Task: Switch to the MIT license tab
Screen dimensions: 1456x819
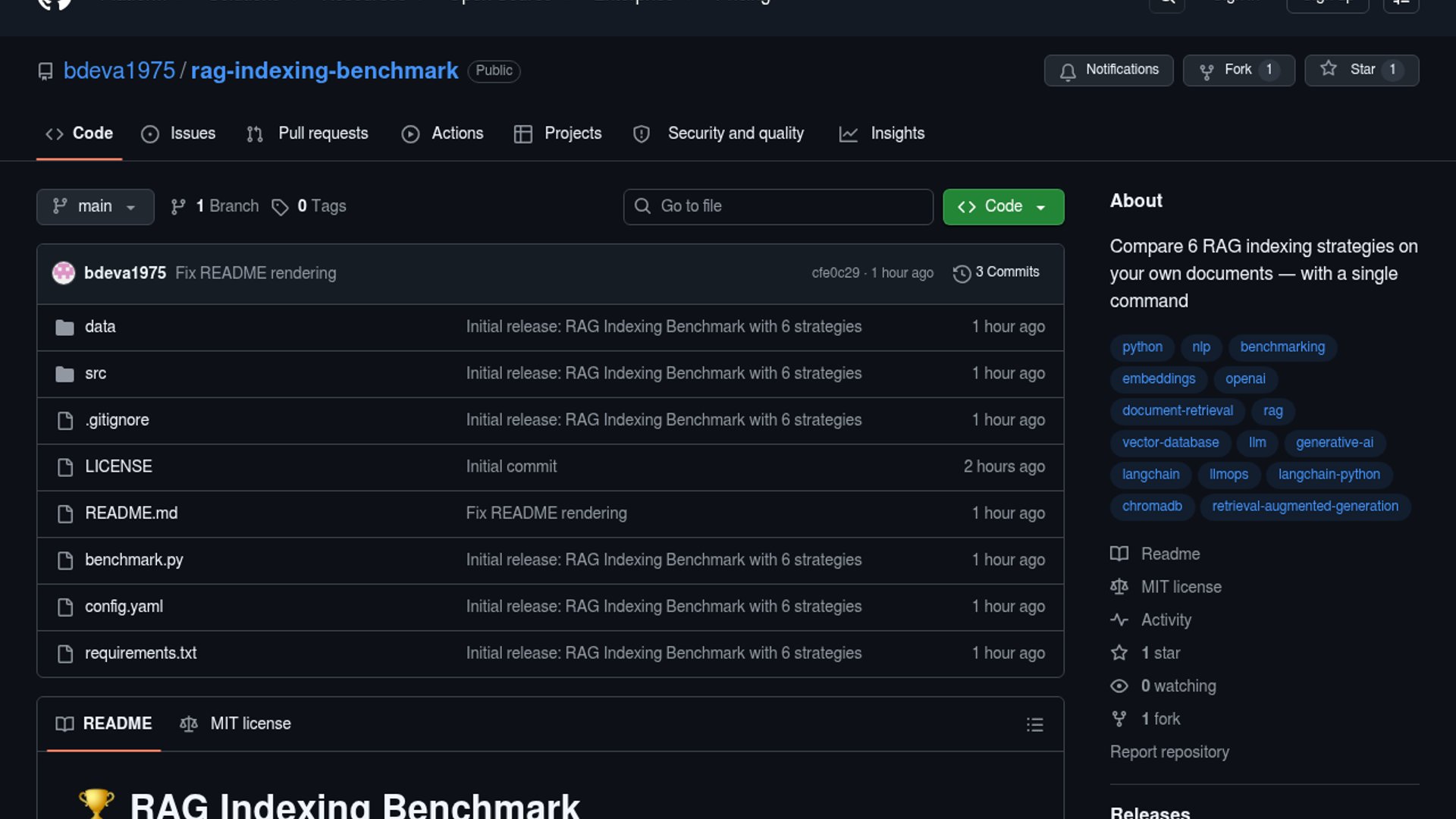Action: click(236, 724)
